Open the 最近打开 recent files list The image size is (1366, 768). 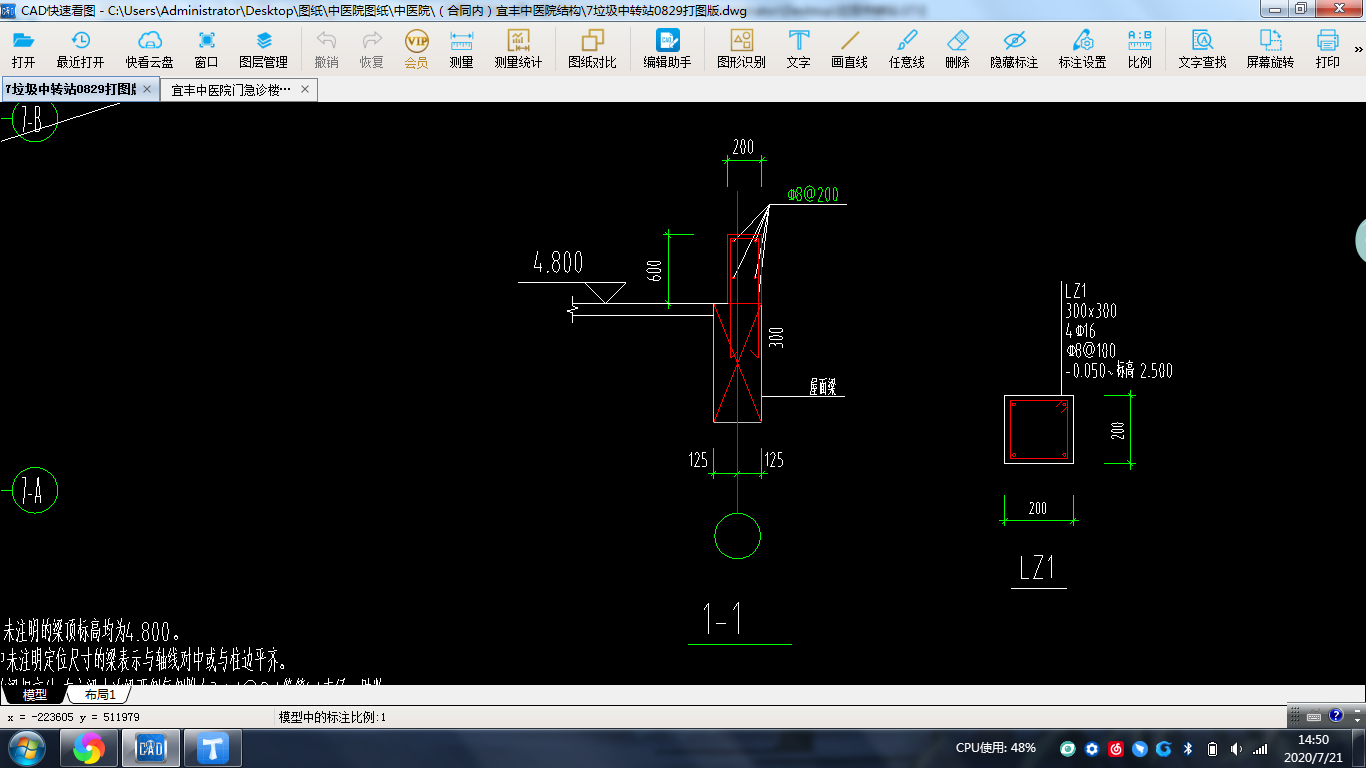click(x=80, y=49)
